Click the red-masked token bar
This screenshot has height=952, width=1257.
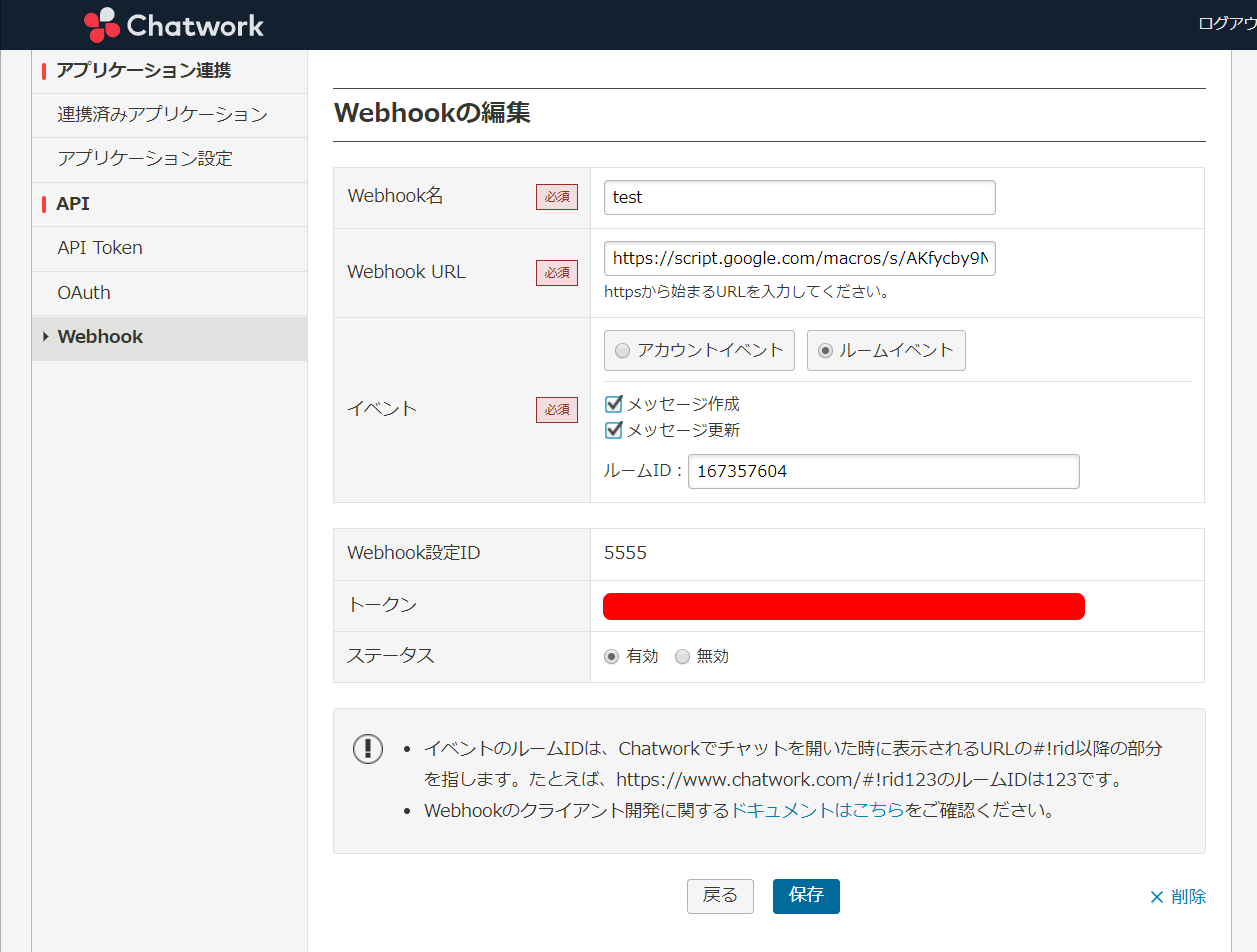[x=843, y=606]
